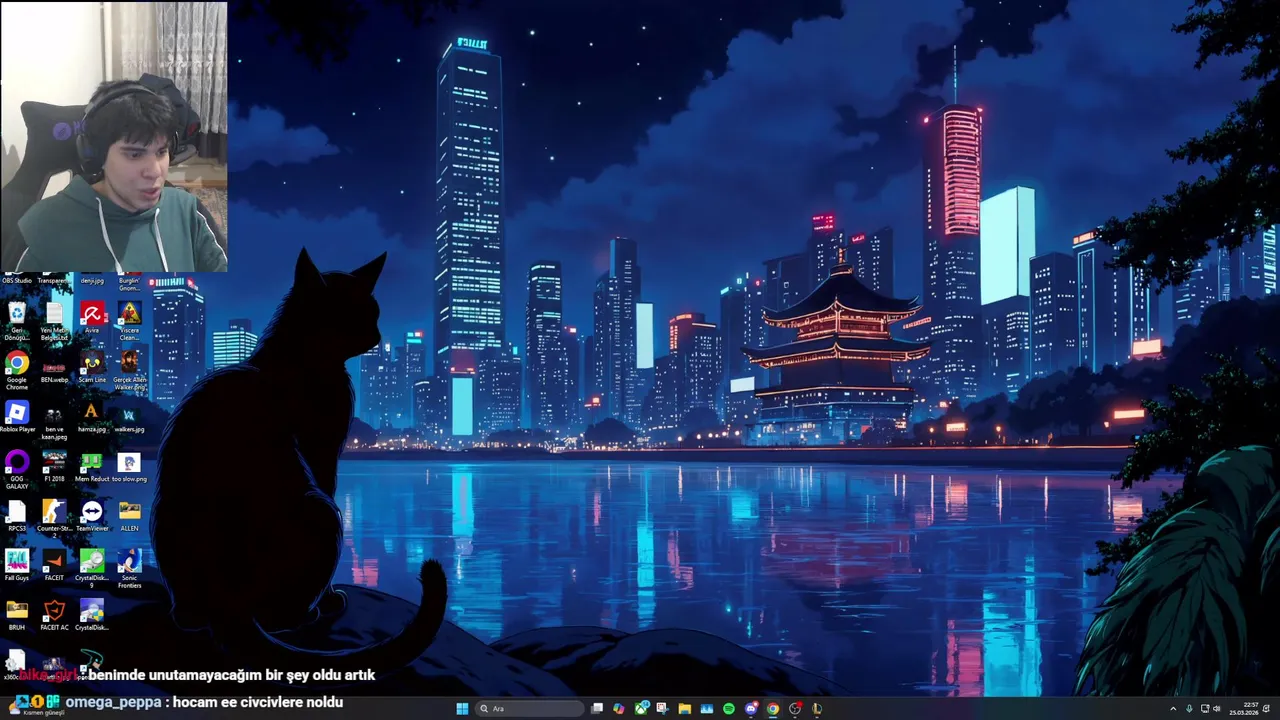Select the hamza.jpg desktop file
1280x720 pixels.
[92, 417]
